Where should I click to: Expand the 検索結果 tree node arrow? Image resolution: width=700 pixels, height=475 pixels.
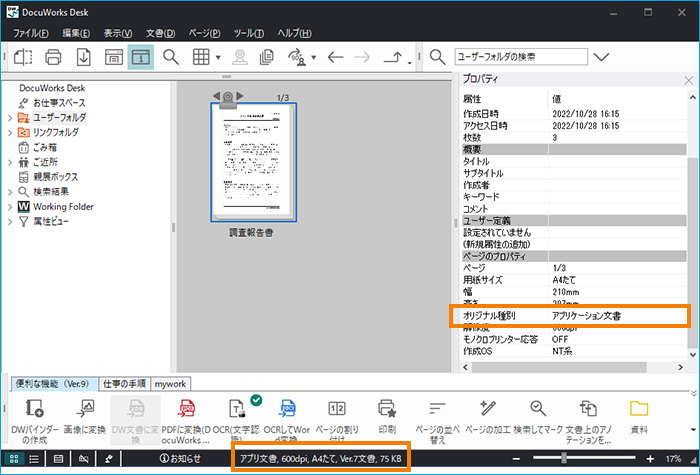point(10,192)
